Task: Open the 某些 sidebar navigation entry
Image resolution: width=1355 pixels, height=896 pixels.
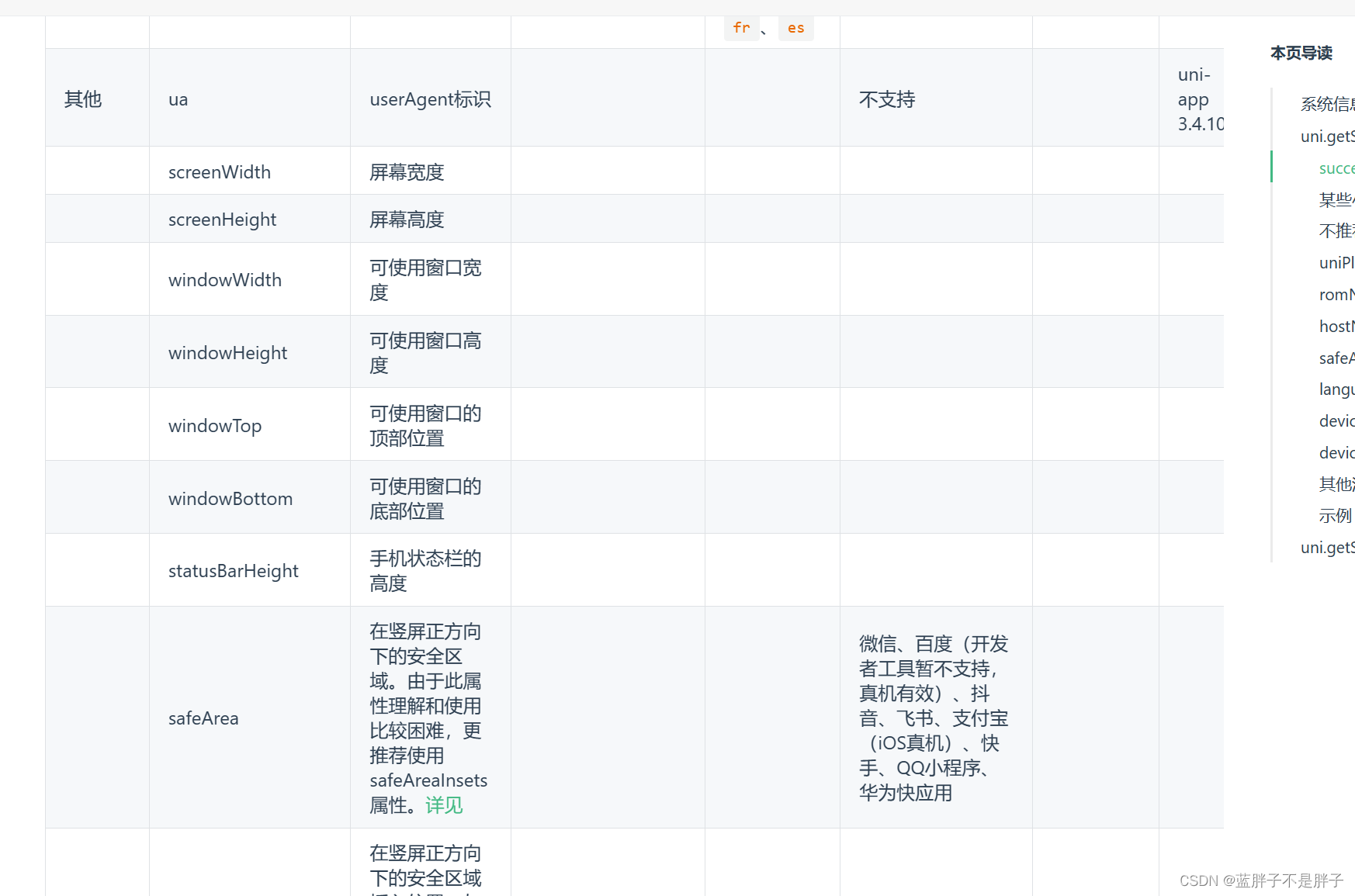Action: 1336,199
